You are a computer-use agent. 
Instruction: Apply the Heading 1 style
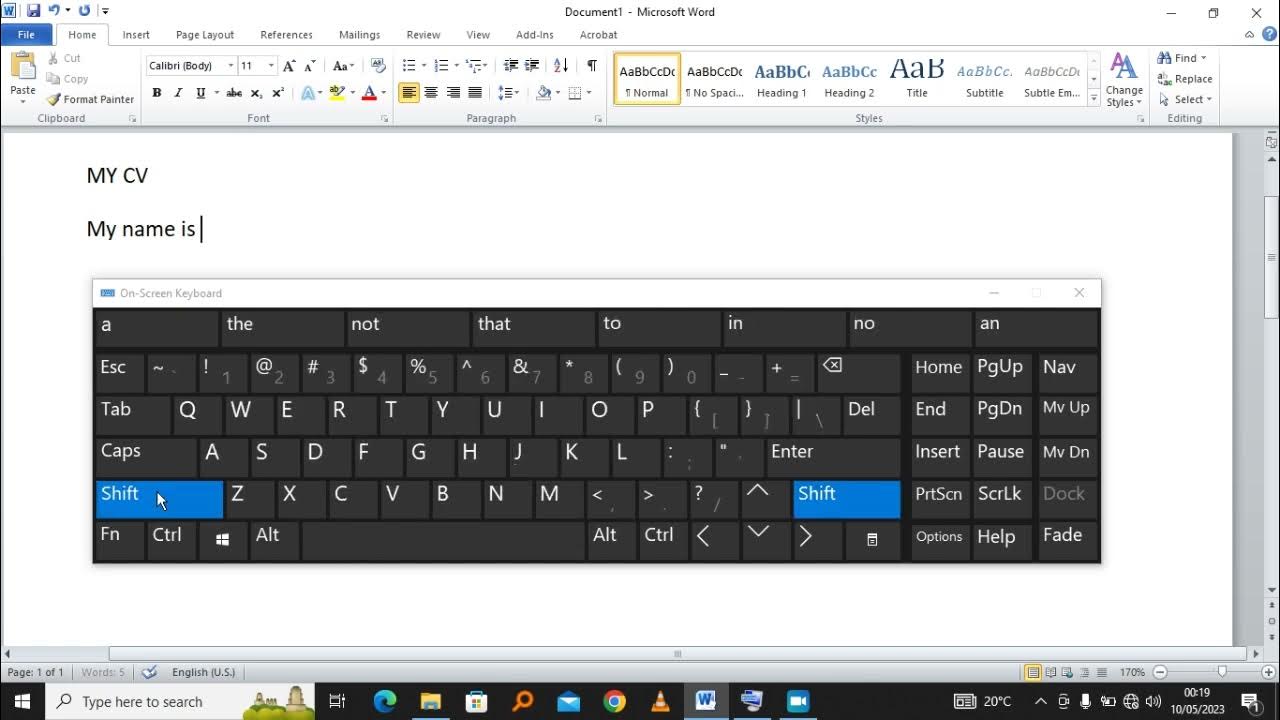[781, 80]
